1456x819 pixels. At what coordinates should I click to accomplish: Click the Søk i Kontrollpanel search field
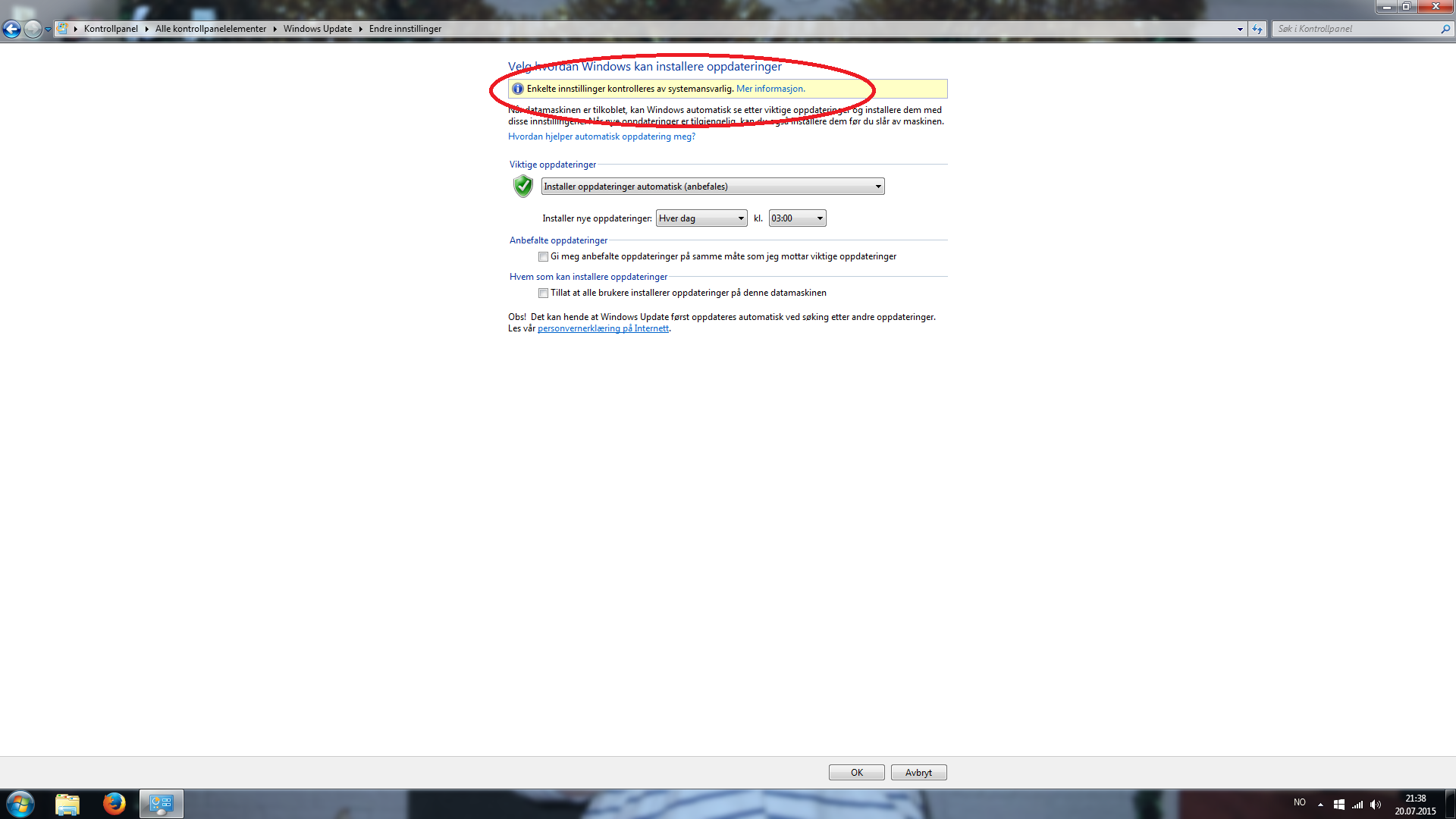(1357, 29)
